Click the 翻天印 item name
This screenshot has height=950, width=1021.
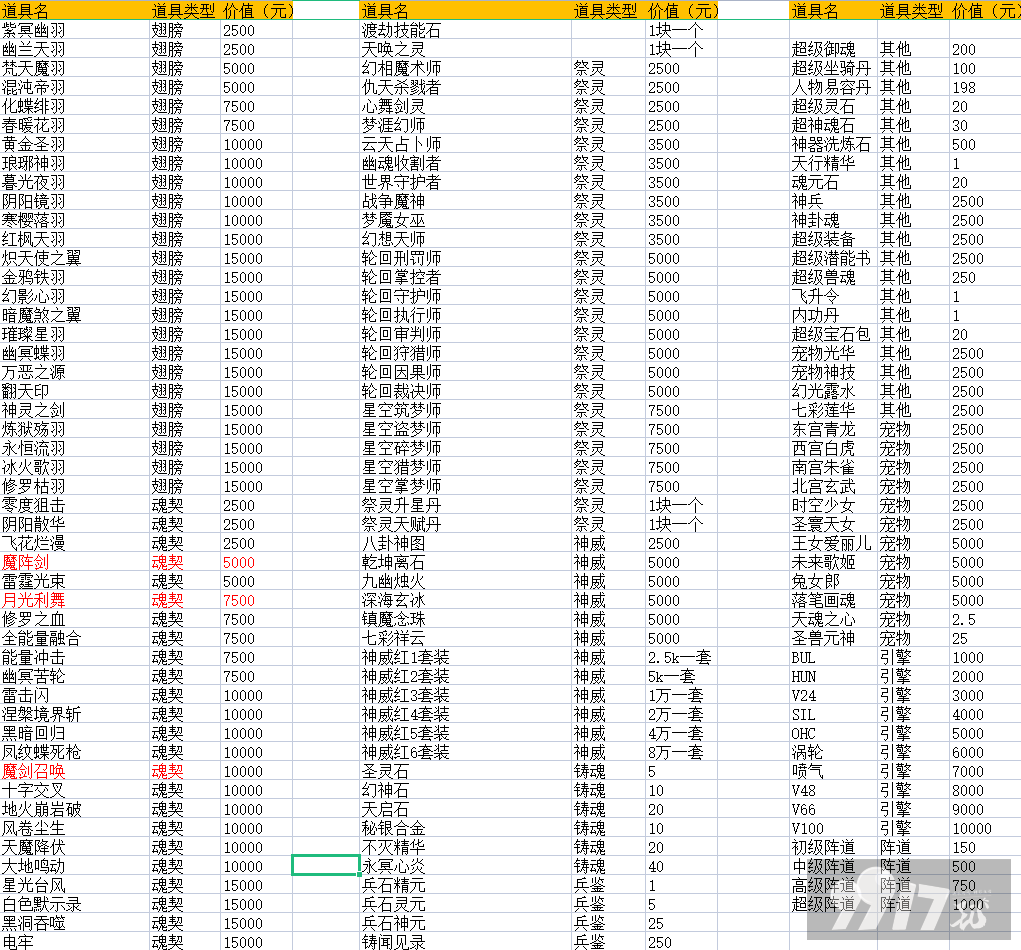click(25, 391)
